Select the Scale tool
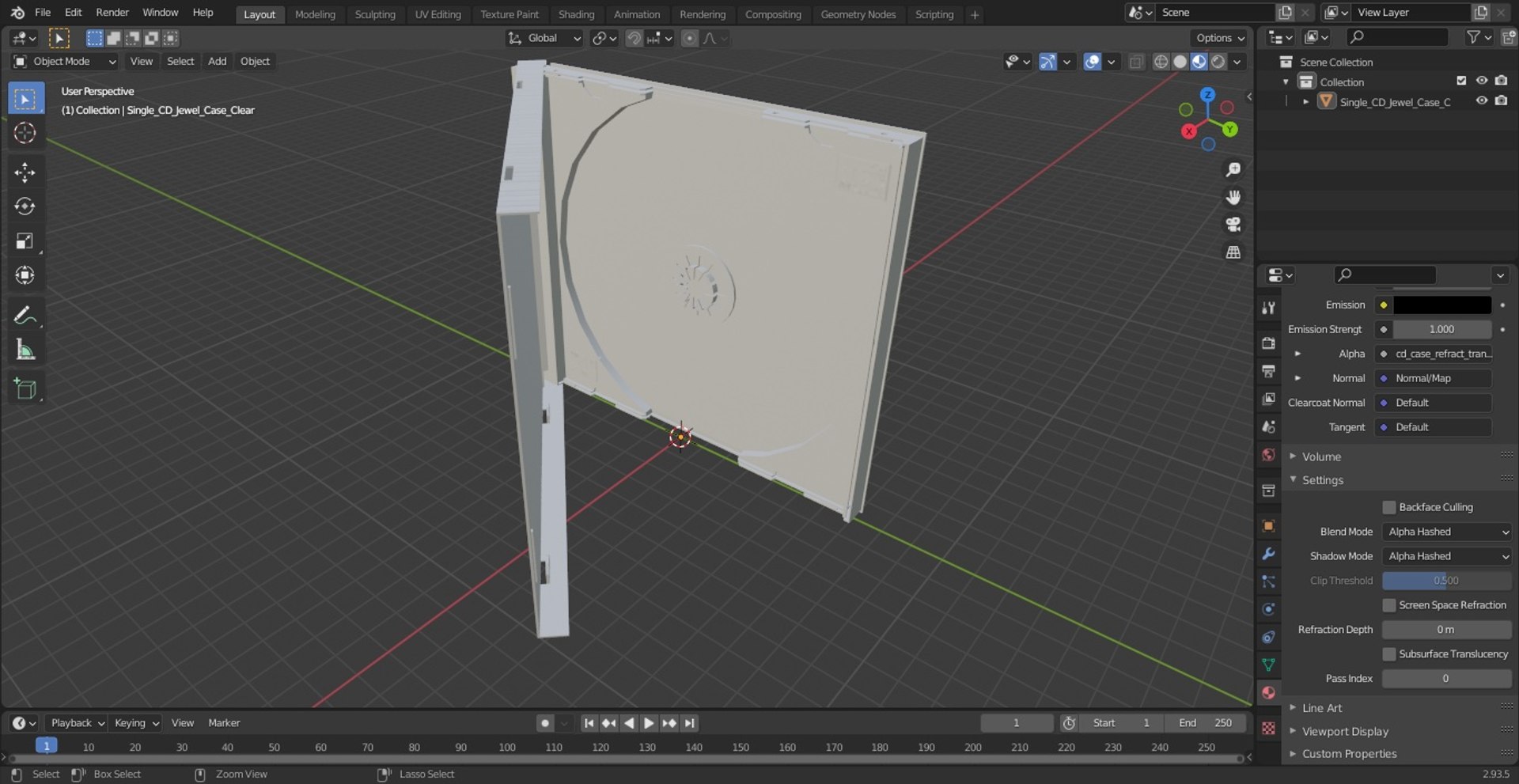 tap(25, 241)
